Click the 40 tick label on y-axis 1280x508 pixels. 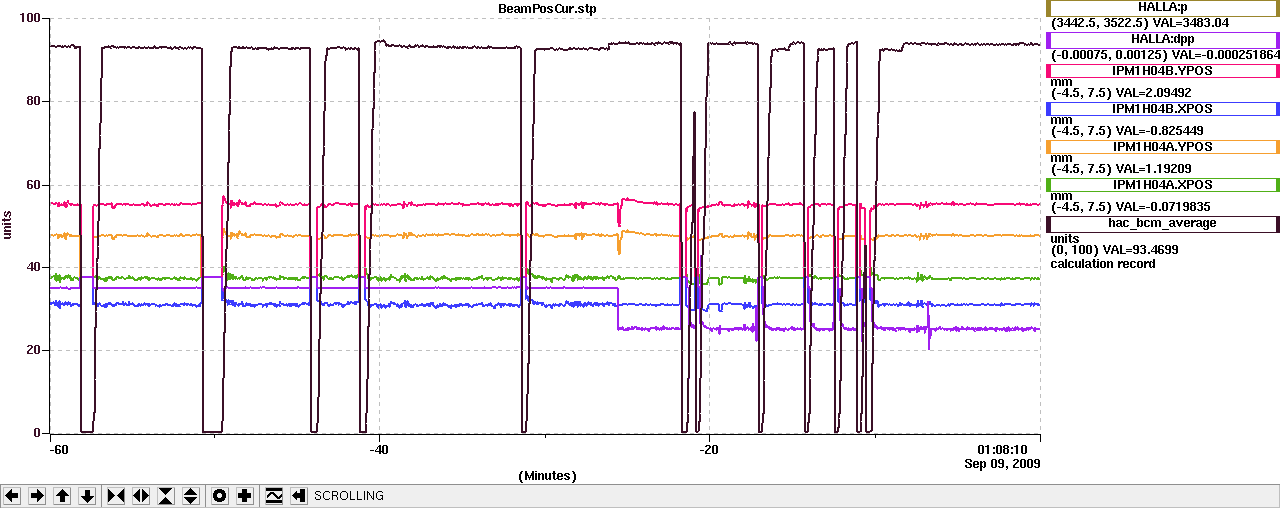[x=34, y=267]
